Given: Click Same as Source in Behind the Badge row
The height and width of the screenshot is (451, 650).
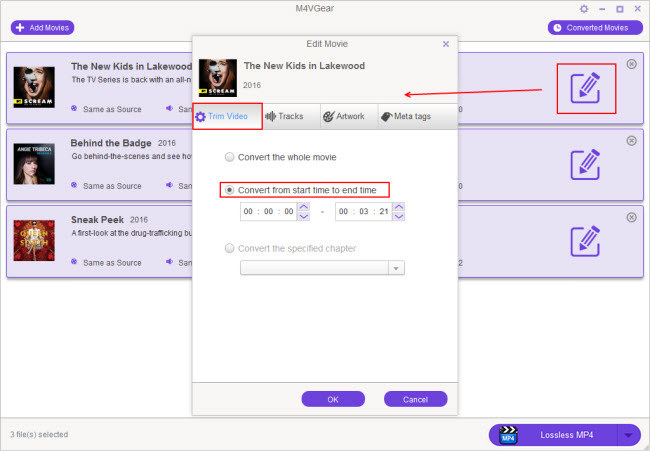Looking at the screenshot, I should coord(112,186).
